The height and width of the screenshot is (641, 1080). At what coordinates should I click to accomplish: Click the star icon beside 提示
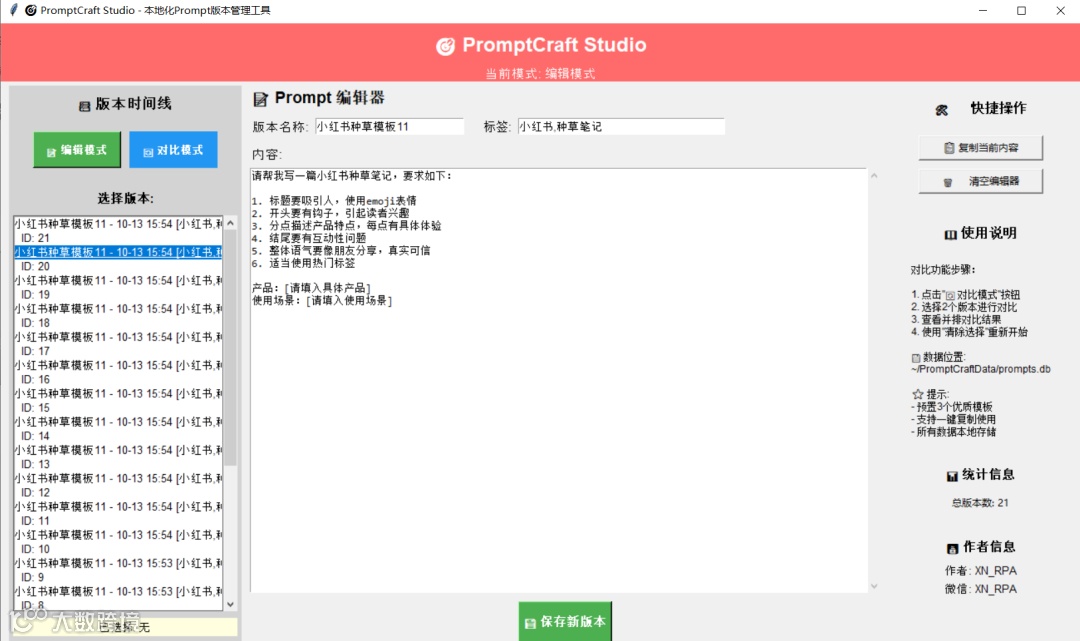(917, 395)
